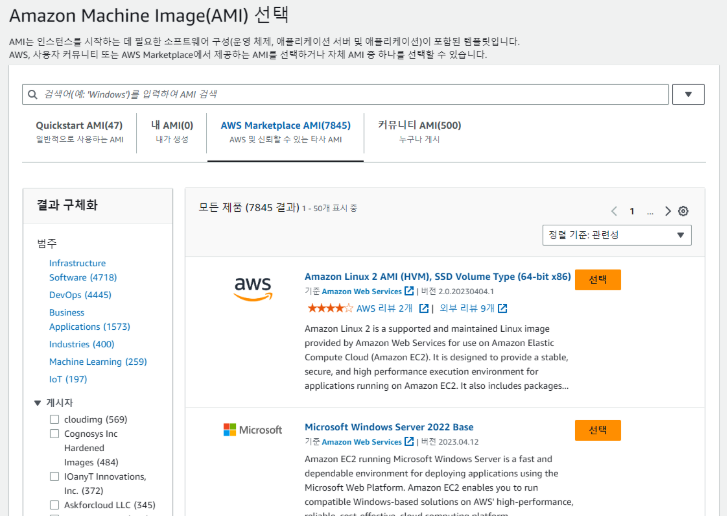
Task: Click external link icon after 외부 리뷰 9개
Action: 503,309
